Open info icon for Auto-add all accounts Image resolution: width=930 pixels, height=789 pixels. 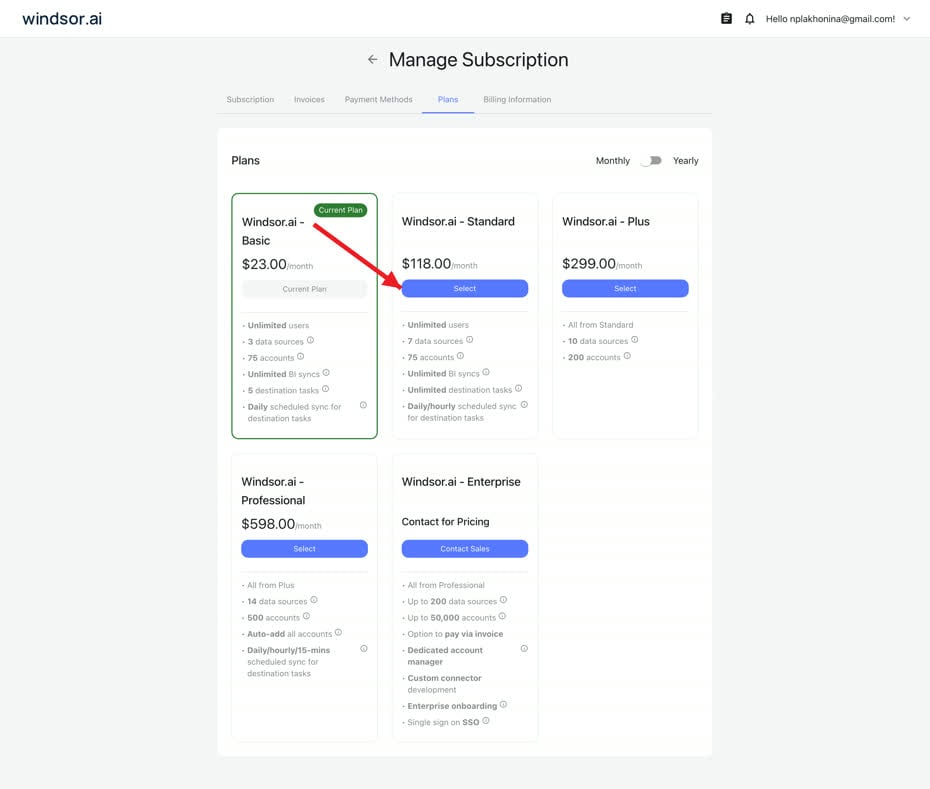pos(339,632)
